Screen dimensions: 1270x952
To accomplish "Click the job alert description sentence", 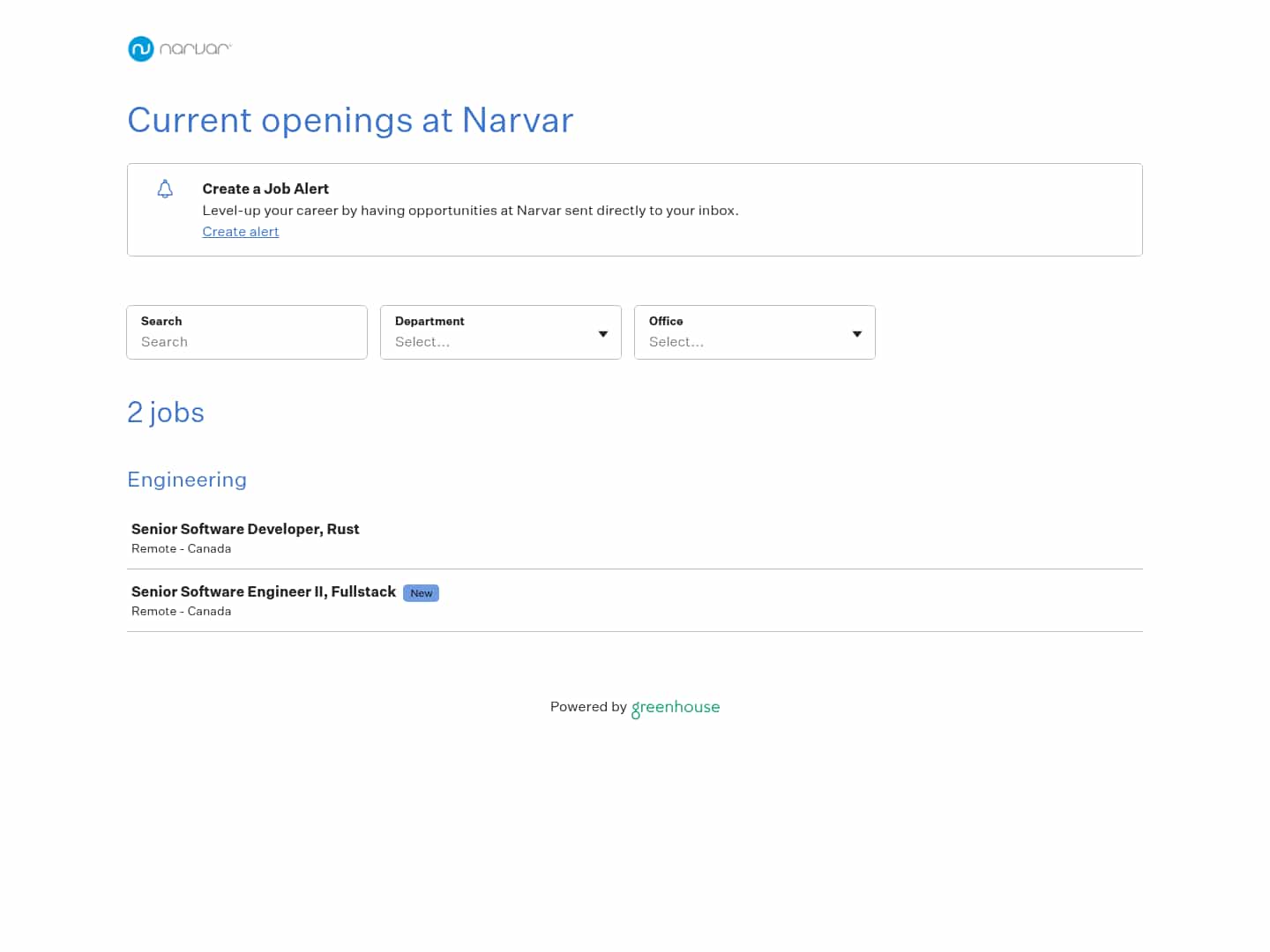I will (471, 211).
